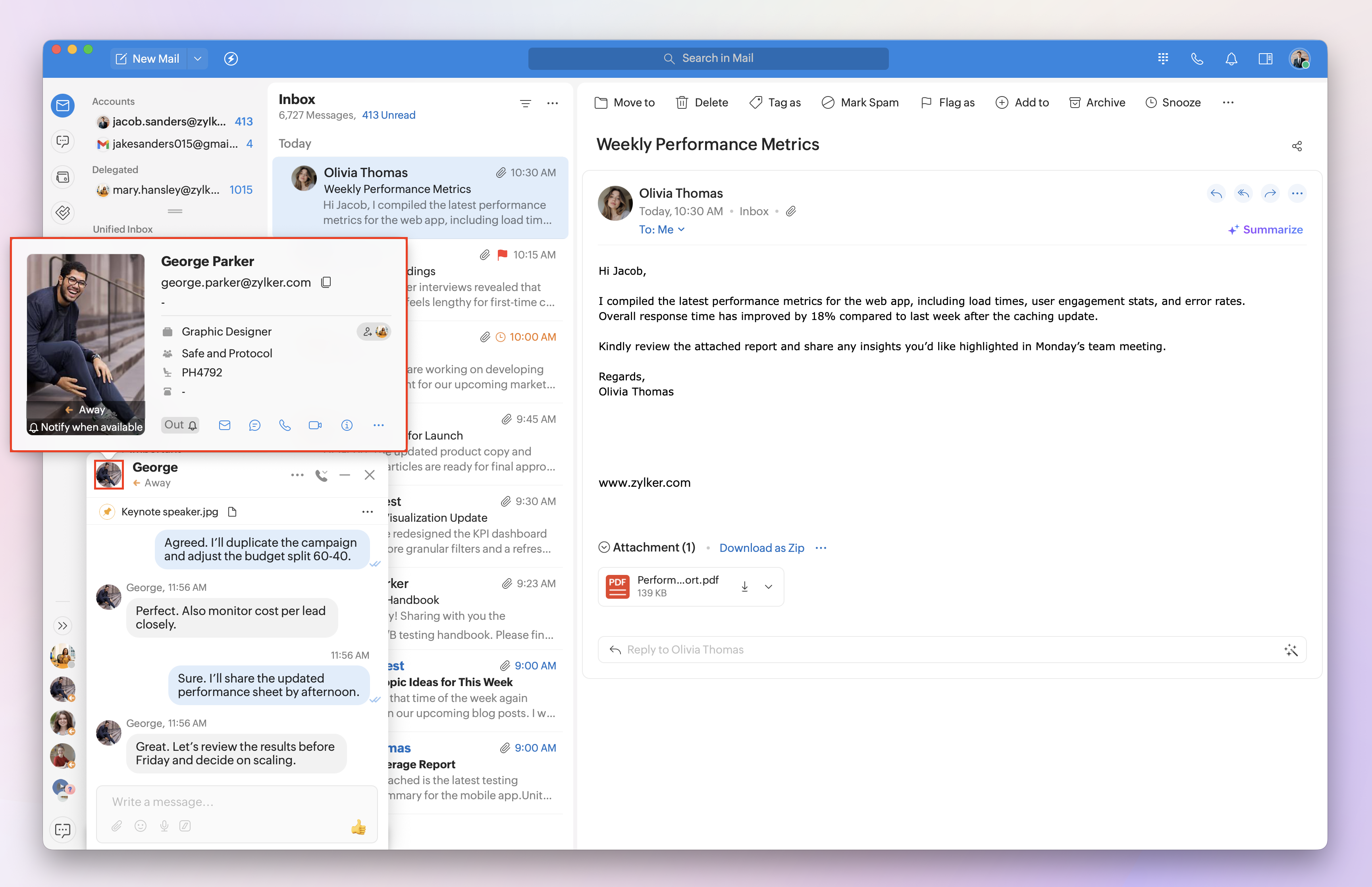Click the emoji icon in chat composer

click(x=140, y=826)
